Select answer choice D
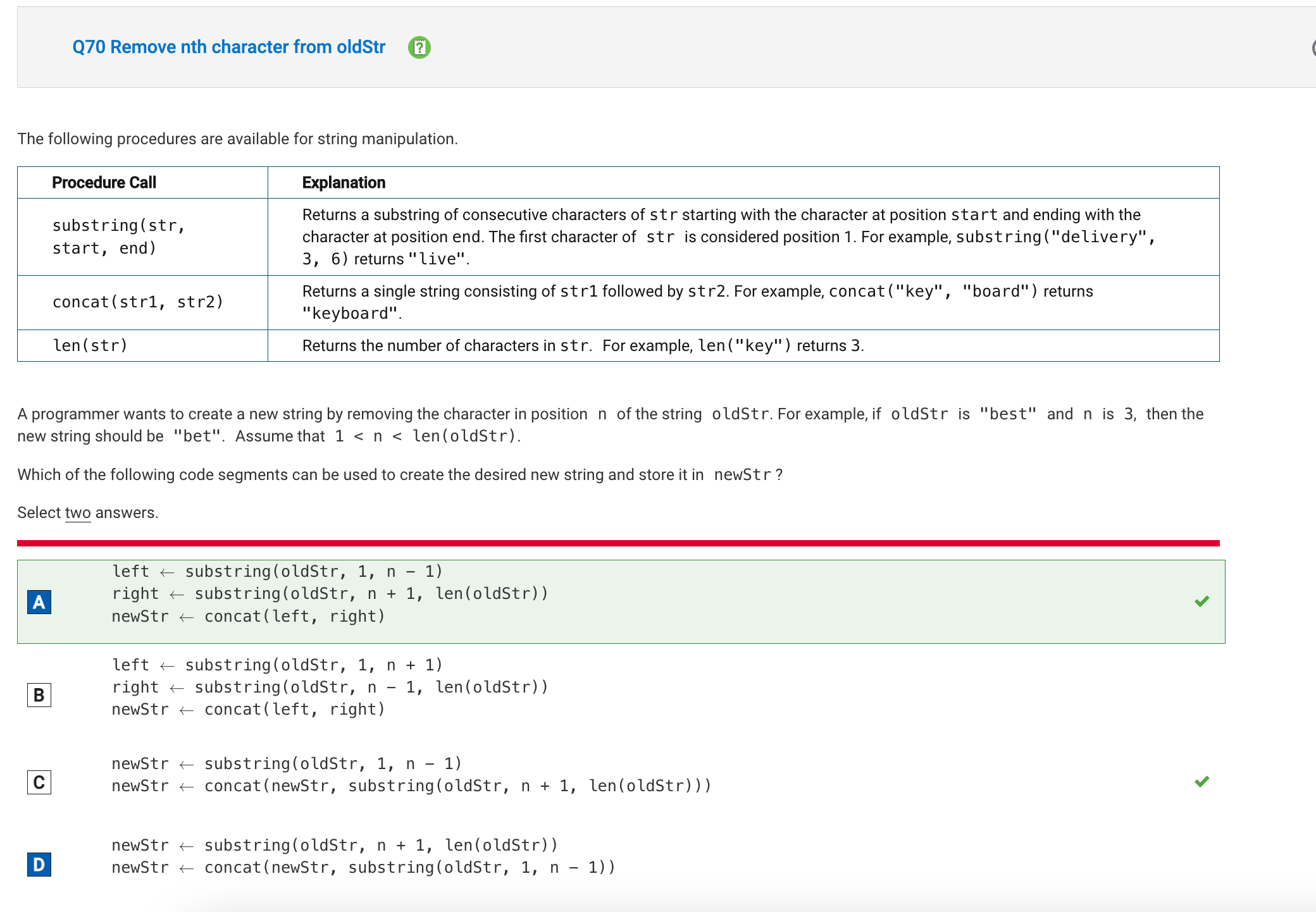Screen dimensions: 1316x912 39,865
